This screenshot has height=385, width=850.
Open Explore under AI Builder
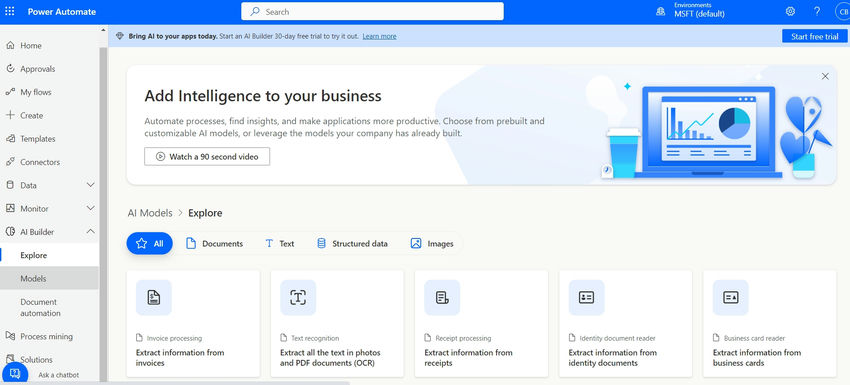[49, 255]
